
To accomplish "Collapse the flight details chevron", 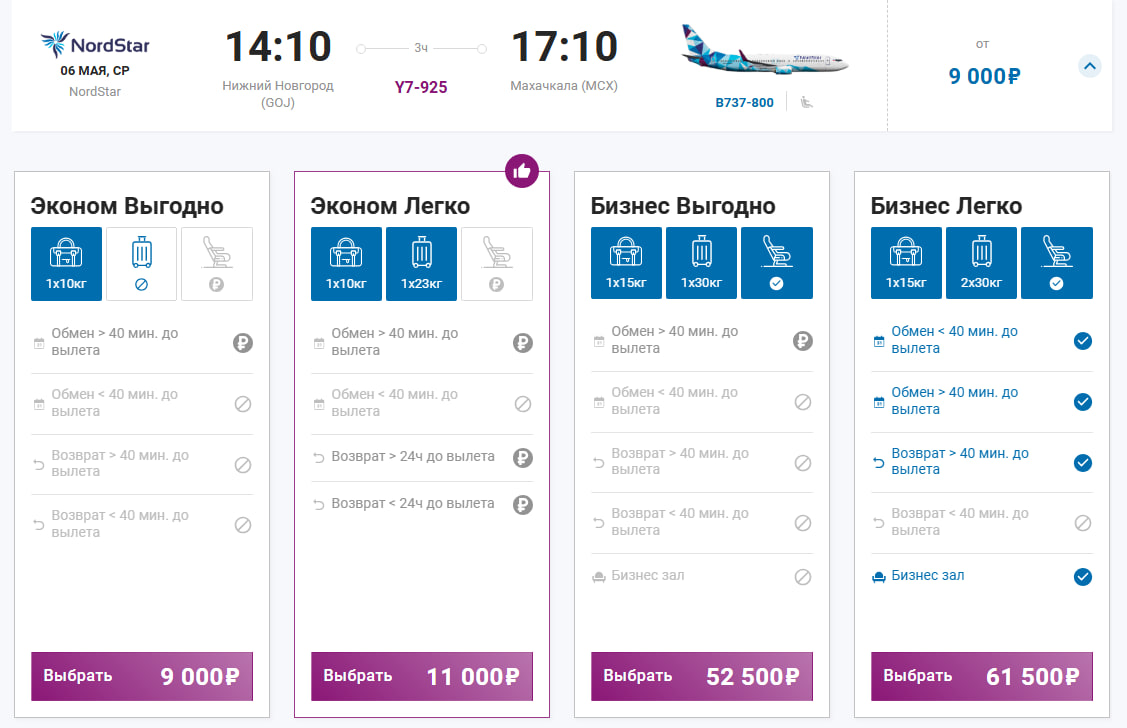I will pos(1090,67).
